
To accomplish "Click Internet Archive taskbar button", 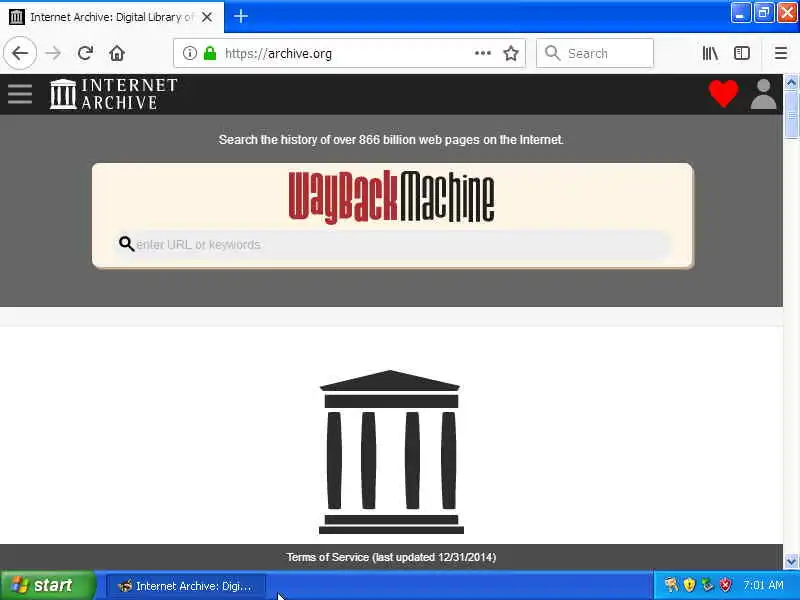I will [x=185, y=586].
